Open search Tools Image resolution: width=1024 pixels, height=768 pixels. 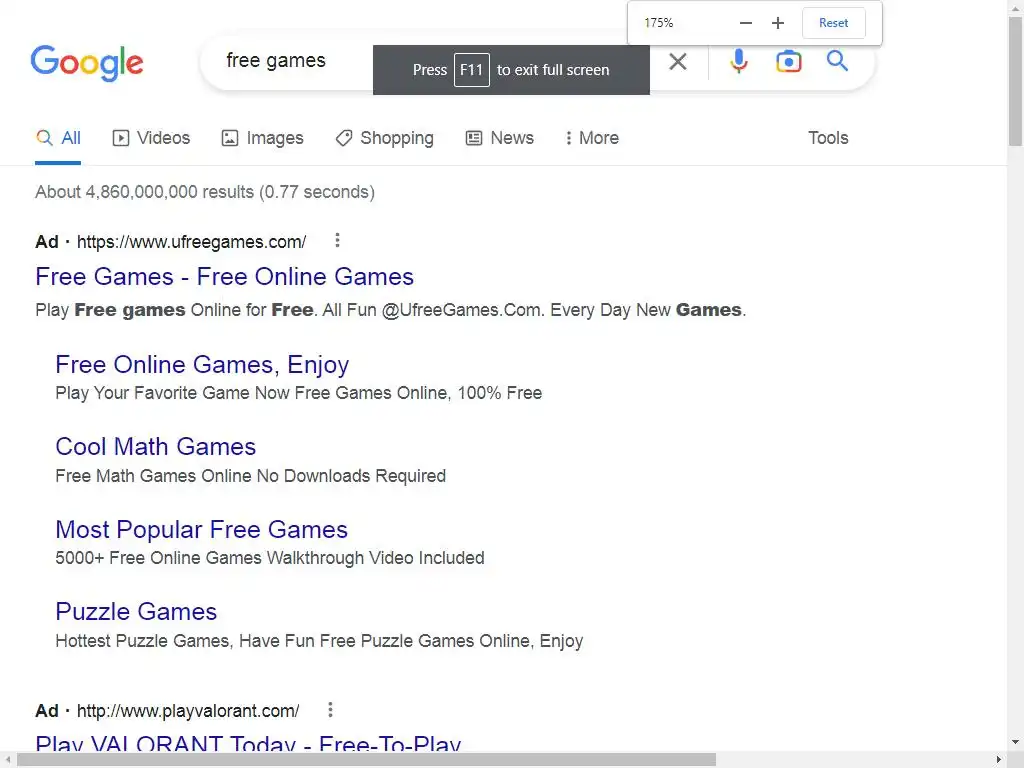[x=828, y=138]
